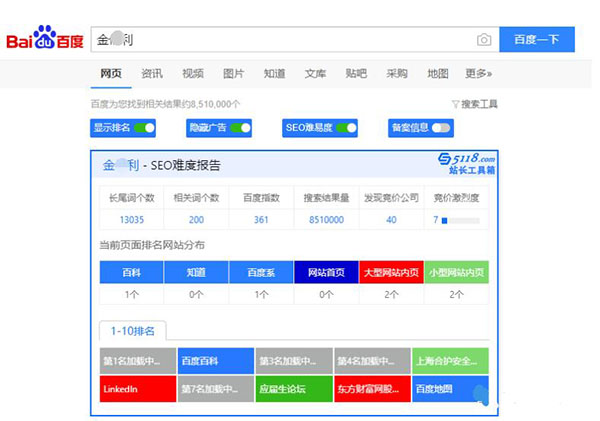Click the 5118.com toolbox logo

point(467,164)
